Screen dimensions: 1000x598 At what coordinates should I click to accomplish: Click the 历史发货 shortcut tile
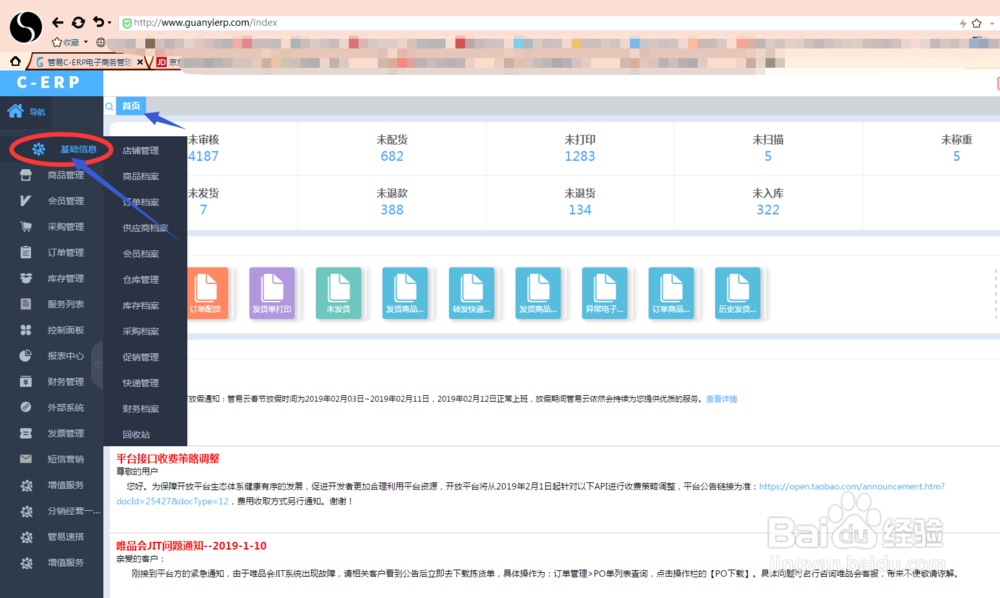click(x=737, y=293)
